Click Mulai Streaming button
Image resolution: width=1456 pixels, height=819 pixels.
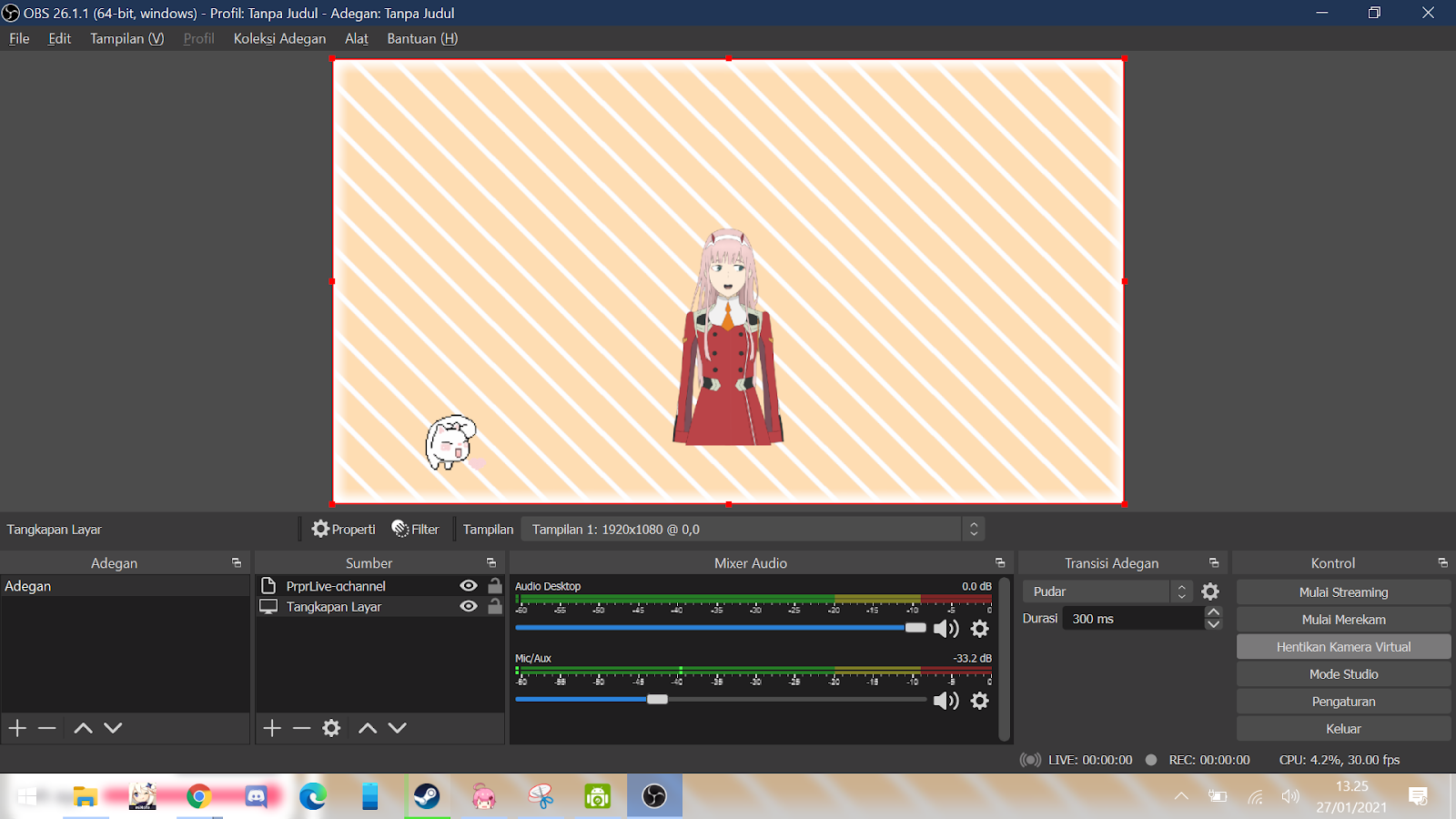pos(1343,592)
